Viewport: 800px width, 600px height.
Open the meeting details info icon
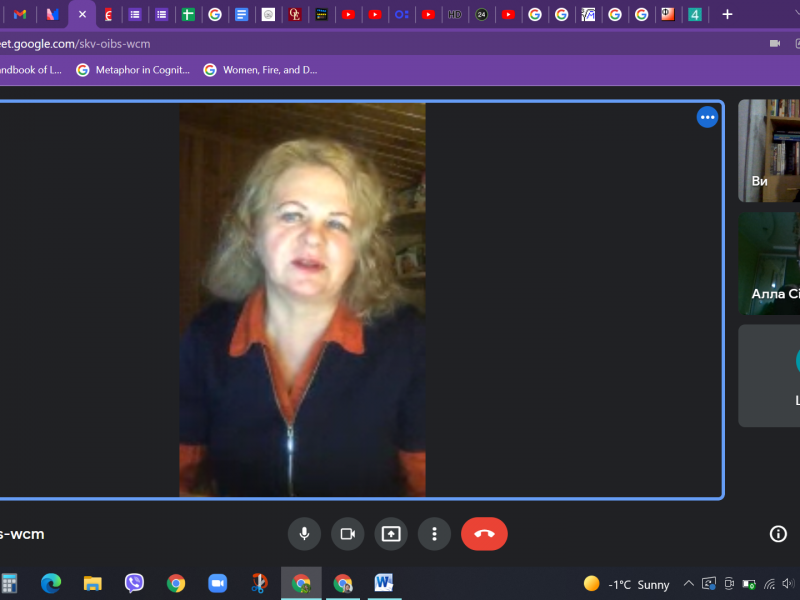pyautogui.click(x=778, y=534)
